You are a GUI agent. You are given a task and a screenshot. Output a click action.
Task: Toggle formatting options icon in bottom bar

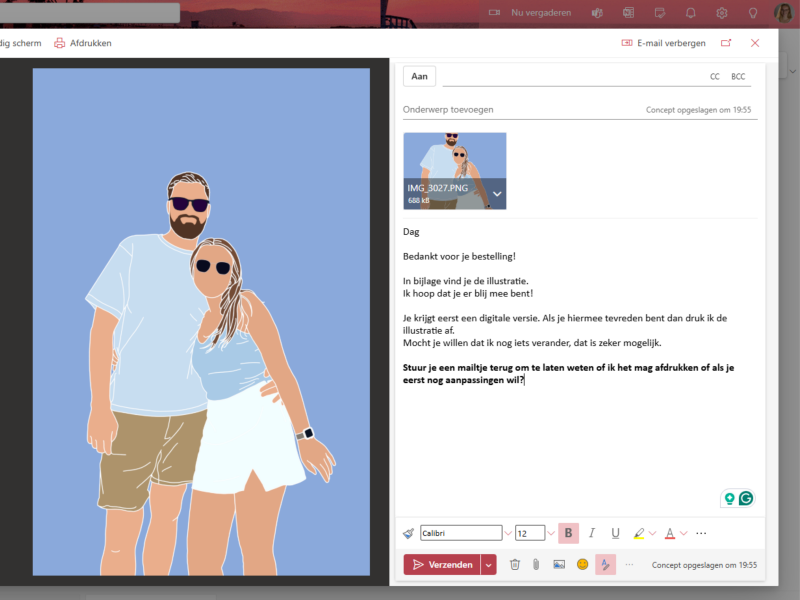[x=605, y=564]
